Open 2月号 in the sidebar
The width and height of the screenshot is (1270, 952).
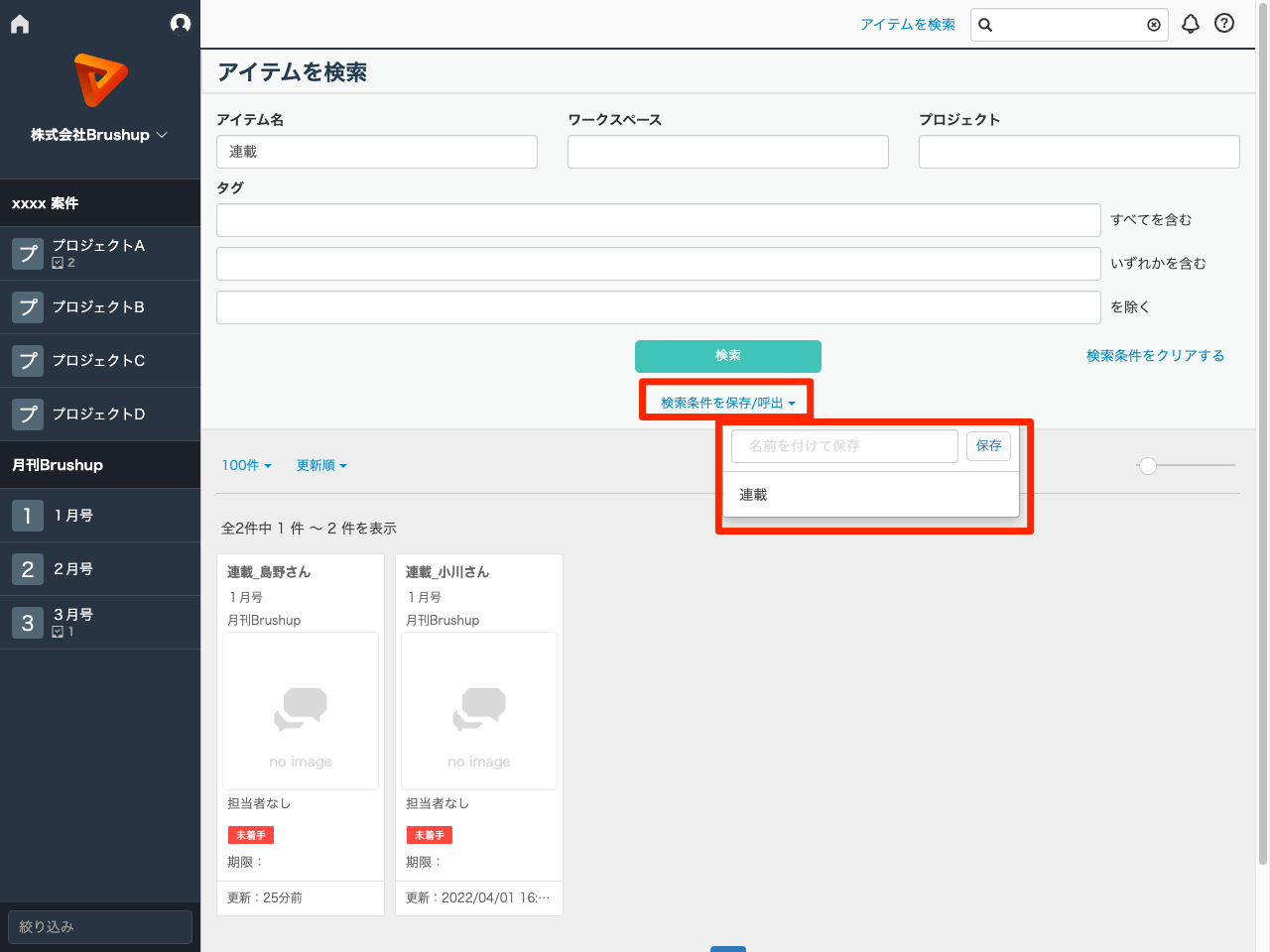pyautogui.click(x=100, y=569)
